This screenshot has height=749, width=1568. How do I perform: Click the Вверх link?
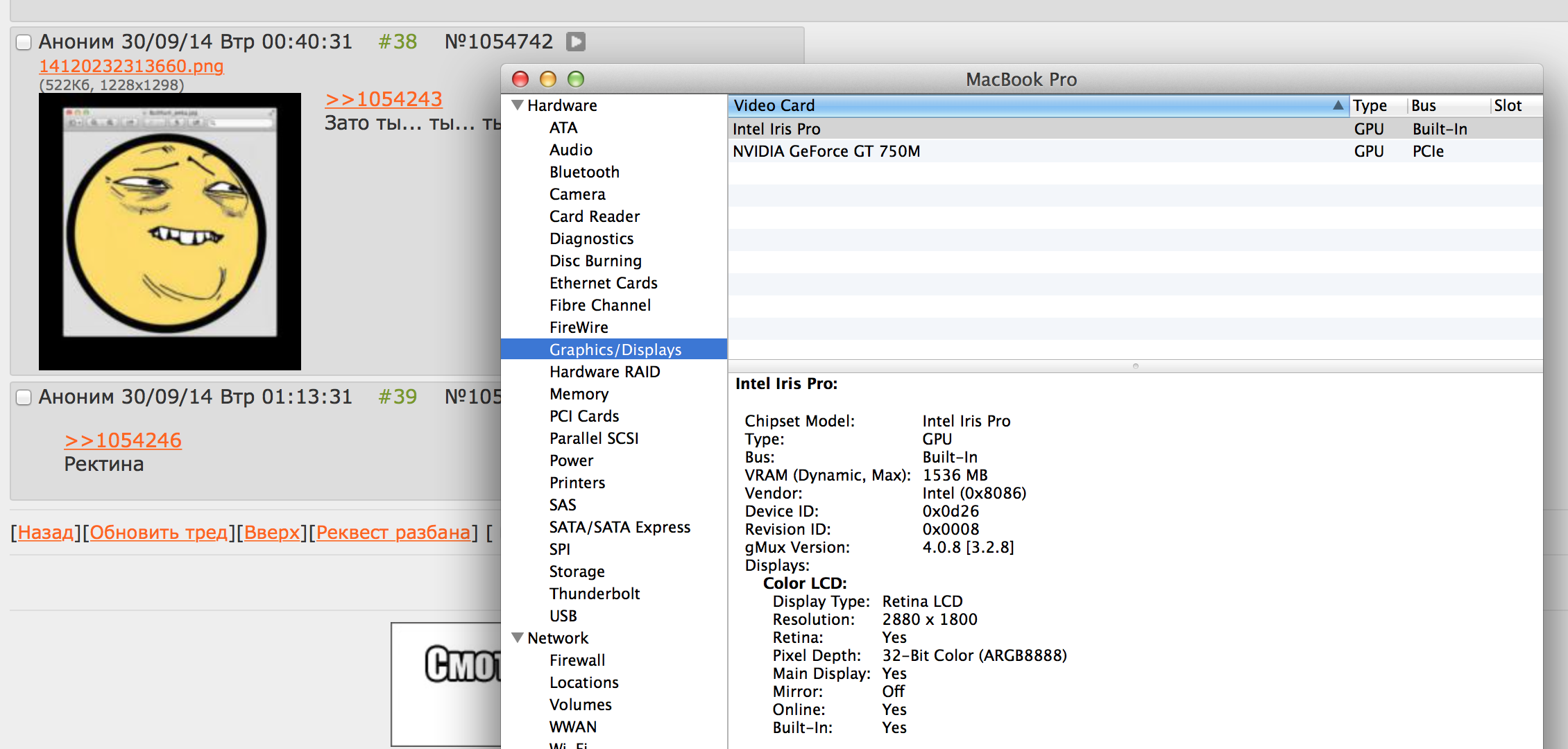pos(272,533)
